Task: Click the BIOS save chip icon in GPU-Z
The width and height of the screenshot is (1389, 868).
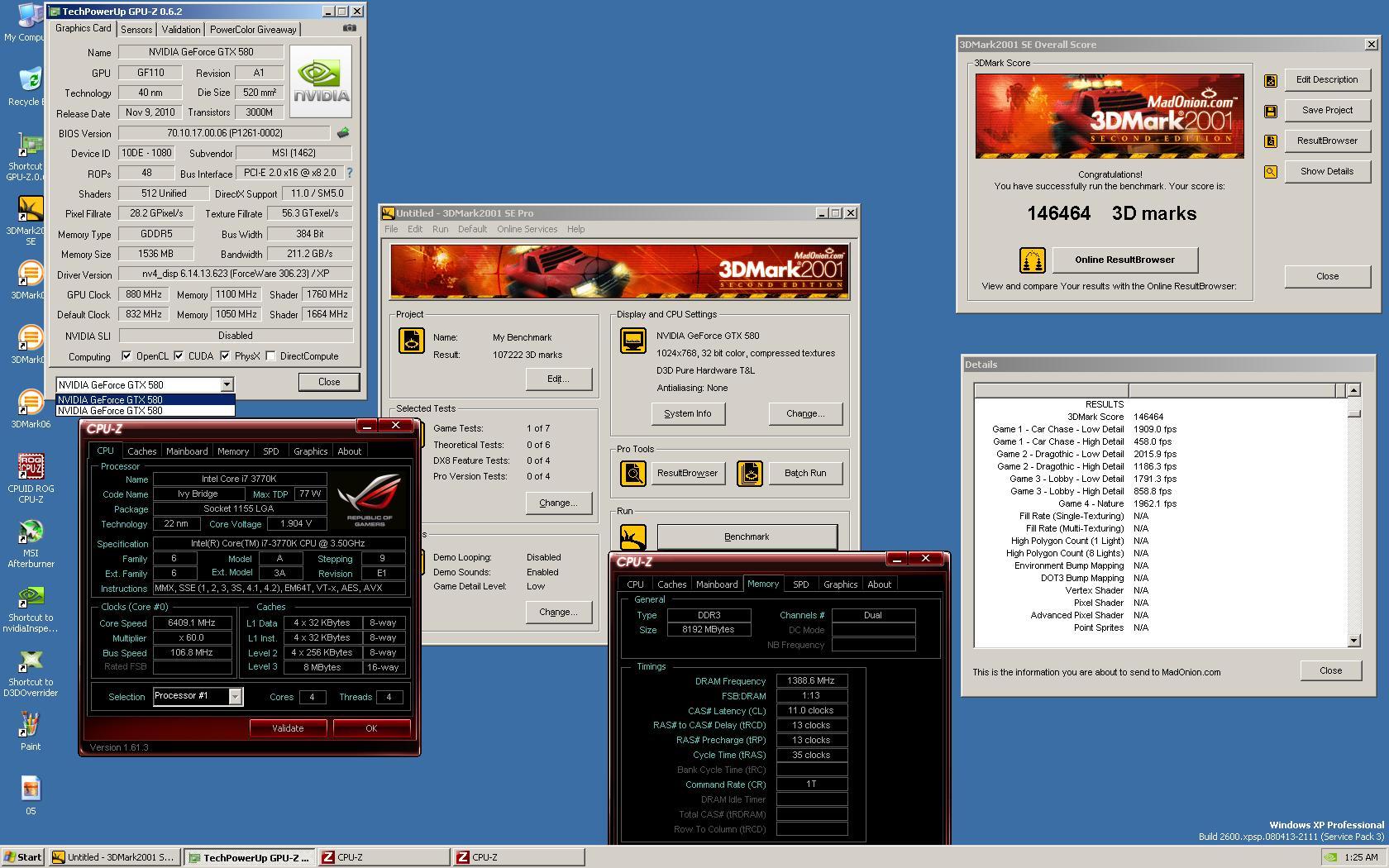Action: (343, 132)
